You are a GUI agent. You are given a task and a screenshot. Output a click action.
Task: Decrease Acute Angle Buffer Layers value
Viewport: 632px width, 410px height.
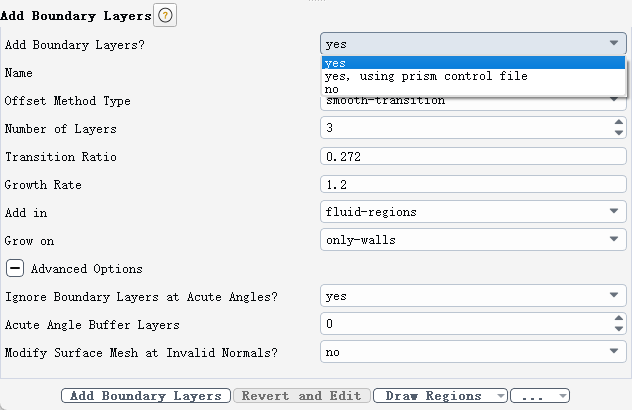(618, 329)
